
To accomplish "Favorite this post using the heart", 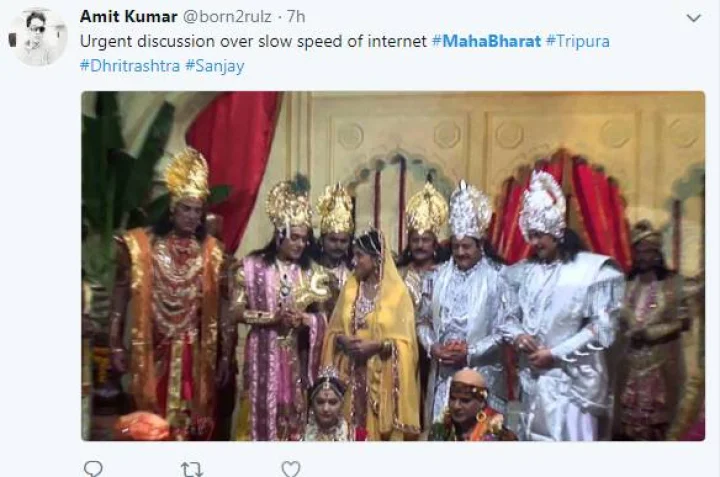I will pos(291,469).
